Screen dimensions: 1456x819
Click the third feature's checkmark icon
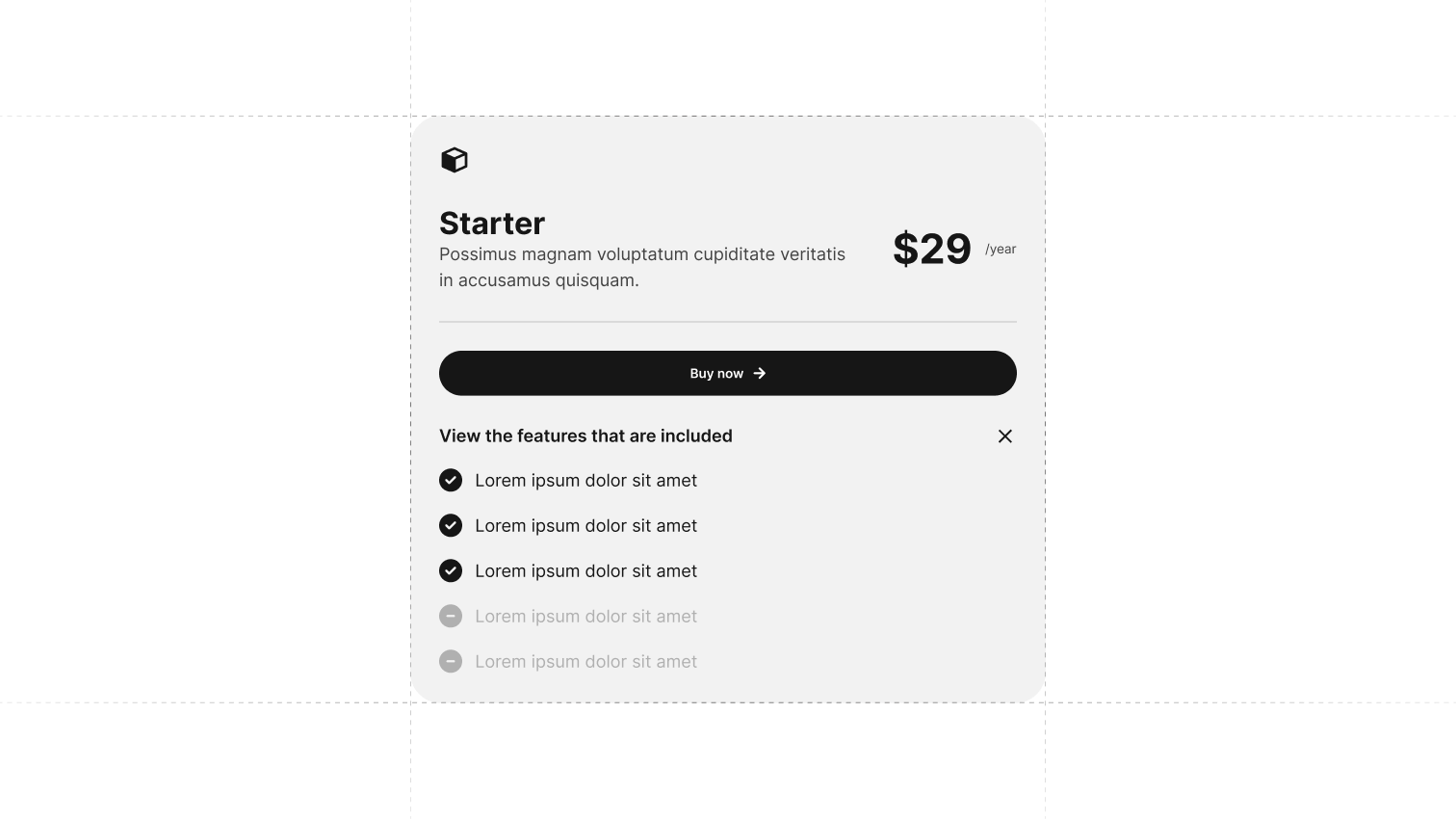point(451,571)
